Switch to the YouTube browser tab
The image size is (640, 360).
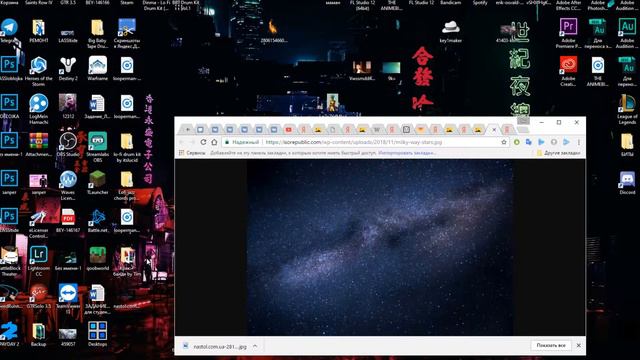point(289,129)
